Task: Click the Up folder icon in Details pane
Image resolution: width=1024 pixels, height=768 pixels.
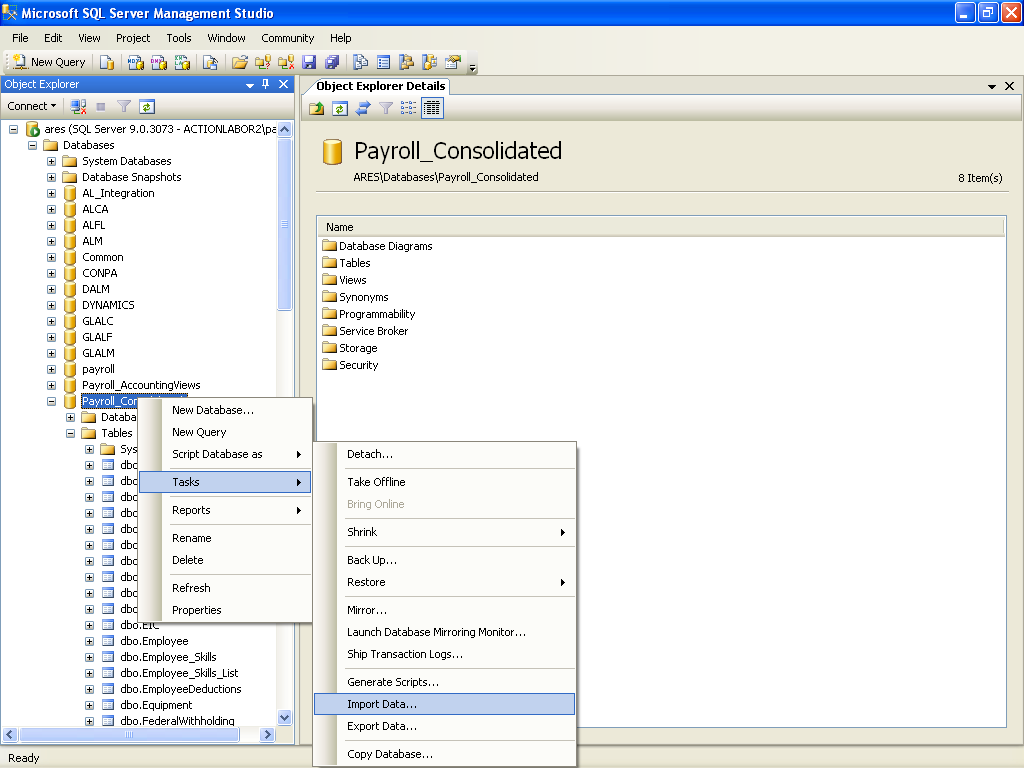Action: (317, 108)
